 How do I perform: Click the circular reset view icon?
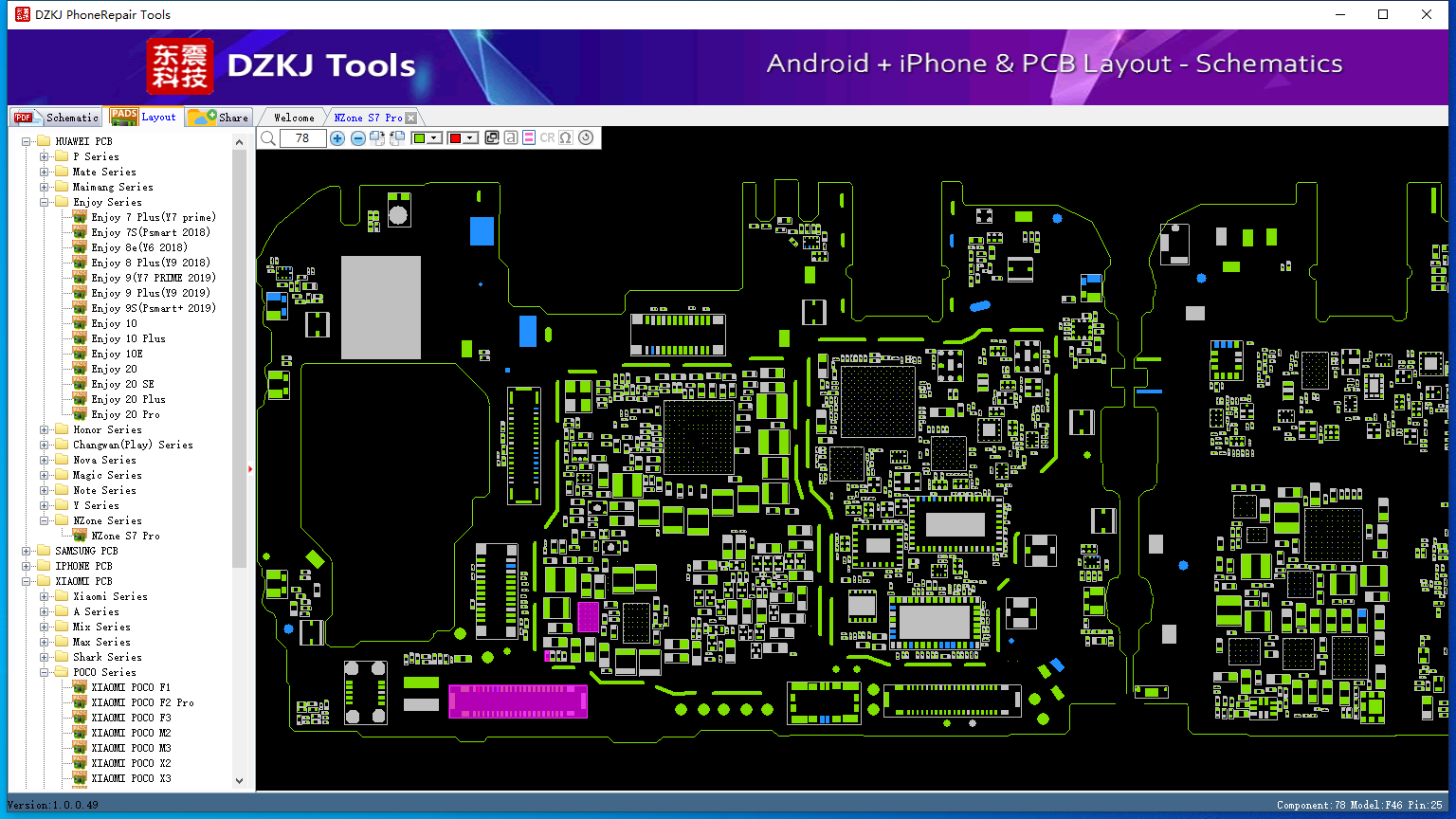pos(586,138)
